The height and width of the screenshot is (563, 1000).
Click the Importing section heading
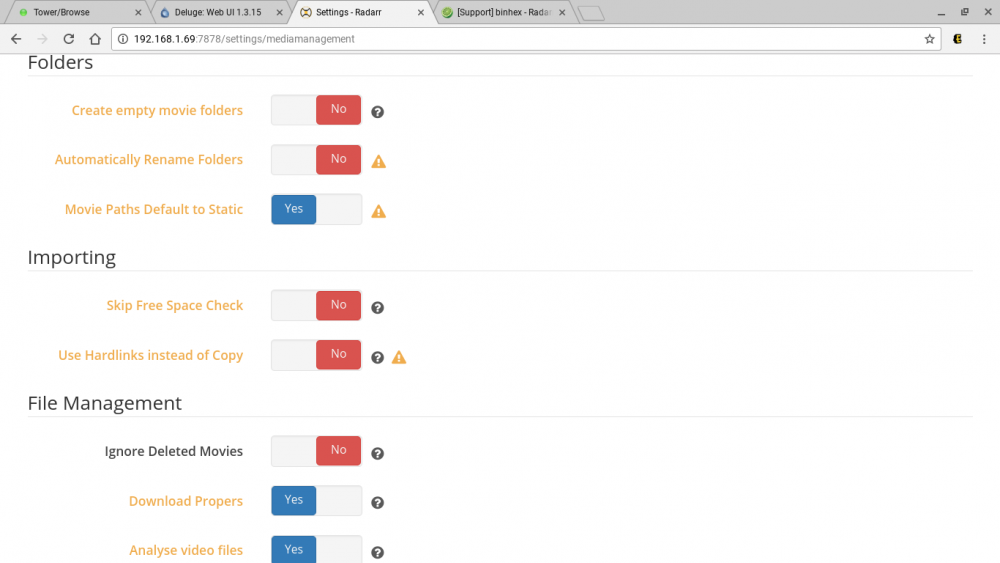click(71, 258)
